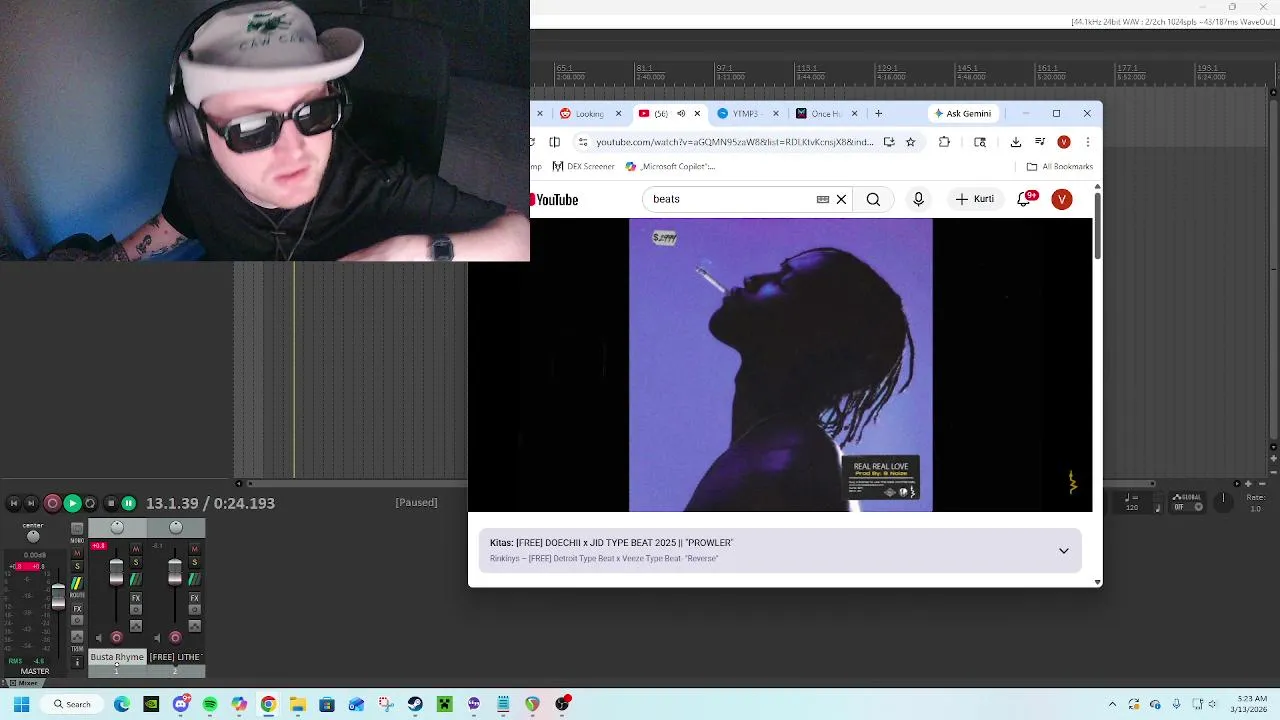Viewport: 1280px width, 720px height.
Task: Open Chrome downloads icon
Action: click(1015, 142)
